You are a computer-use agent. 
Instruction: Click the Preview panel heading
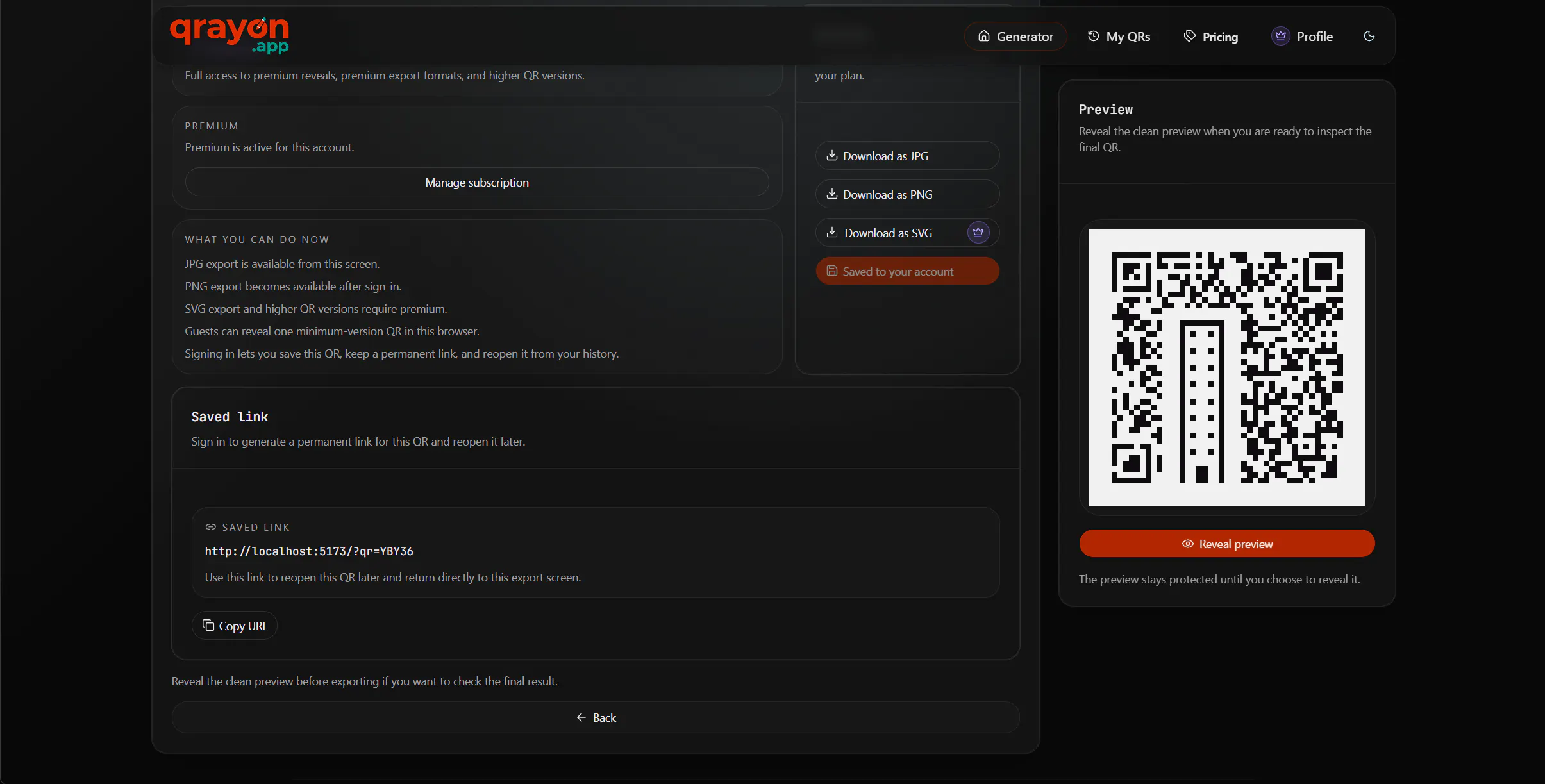[1106, 110]
